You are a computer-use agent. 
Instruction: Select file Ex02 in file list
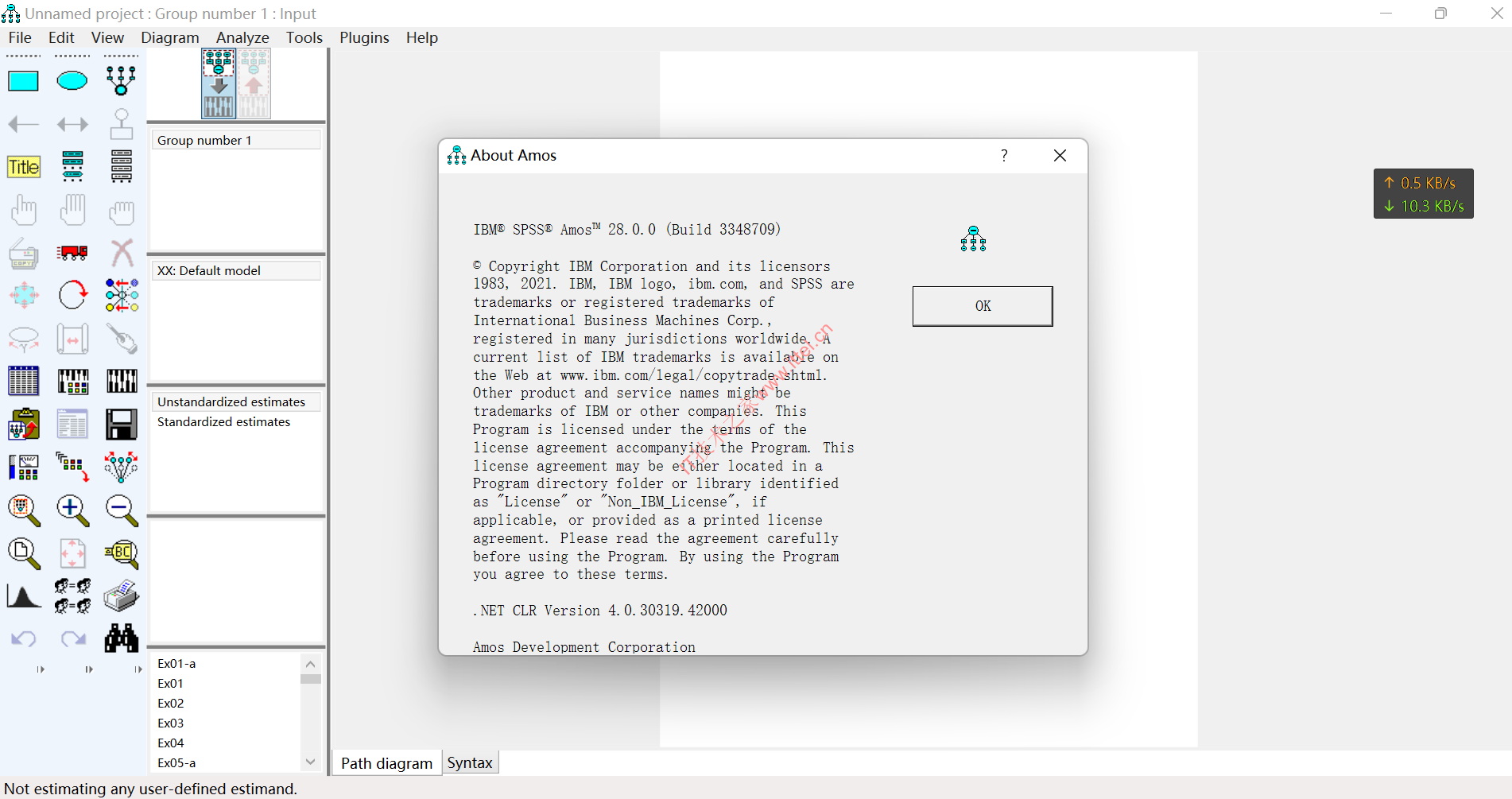171,703
